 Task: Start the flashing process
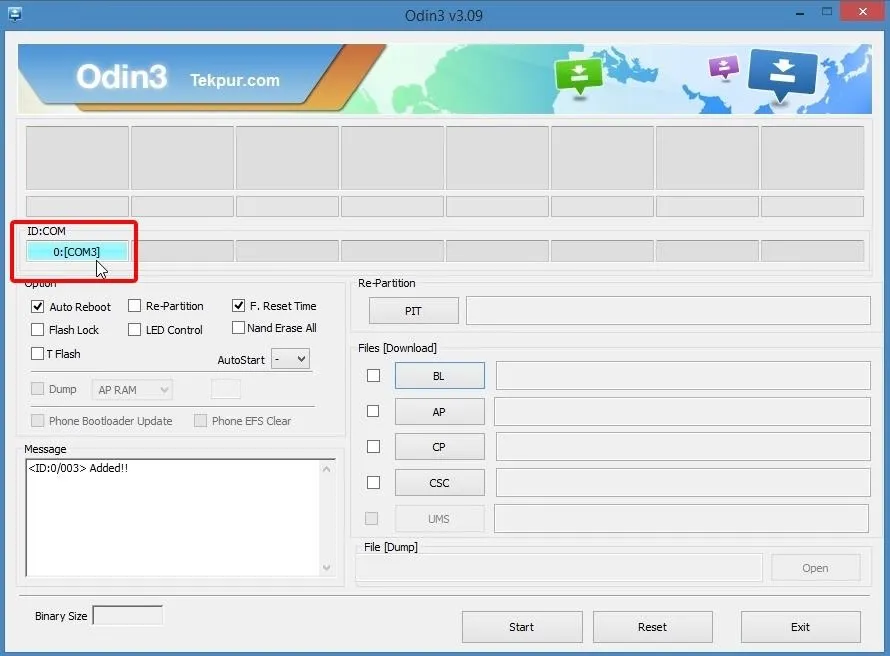[522, 627]
